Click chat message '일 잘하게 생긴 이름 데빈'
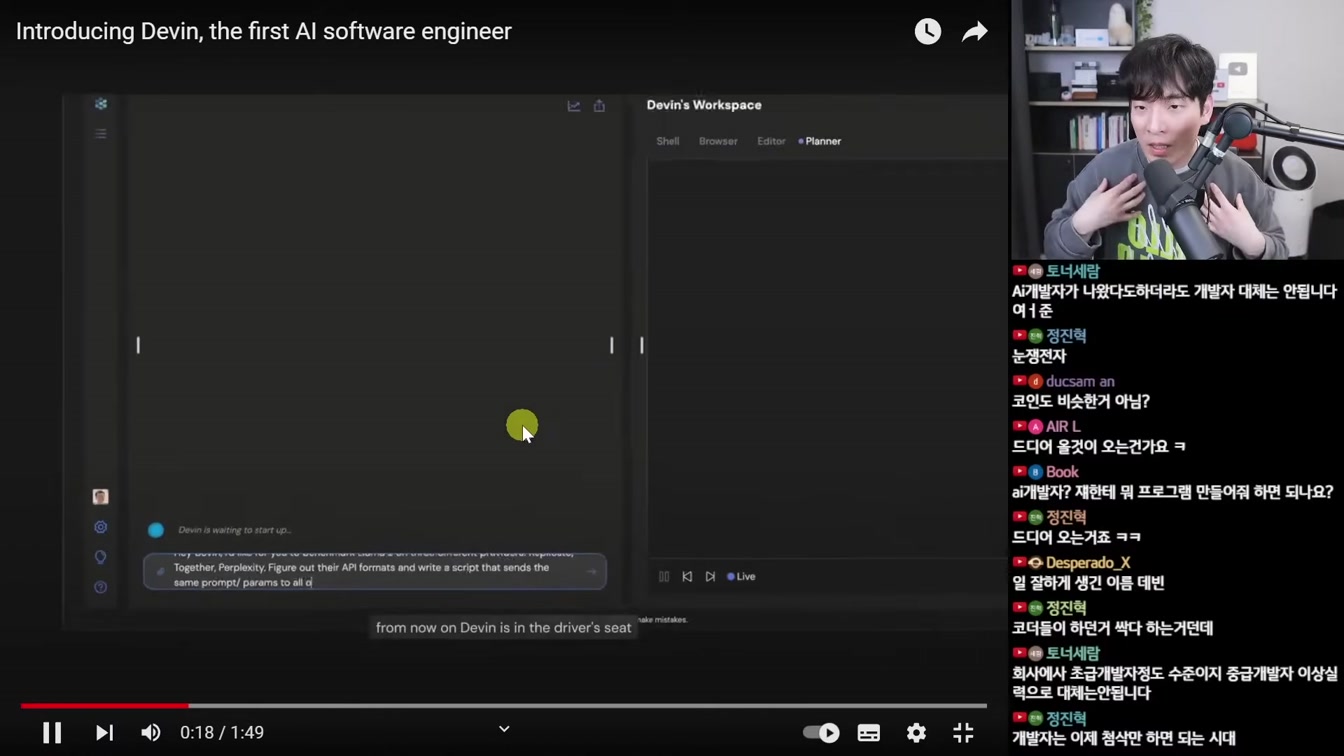1344x756 pixels. pyautogui.click(x=1088, y=583)
